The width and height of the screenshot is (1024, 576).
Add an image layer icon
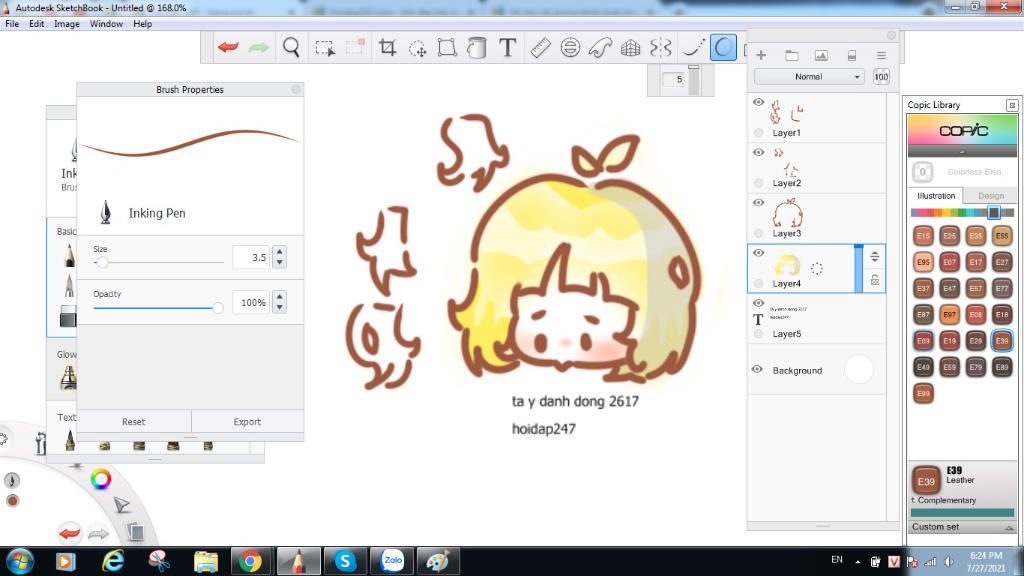(x=821, y=56)
